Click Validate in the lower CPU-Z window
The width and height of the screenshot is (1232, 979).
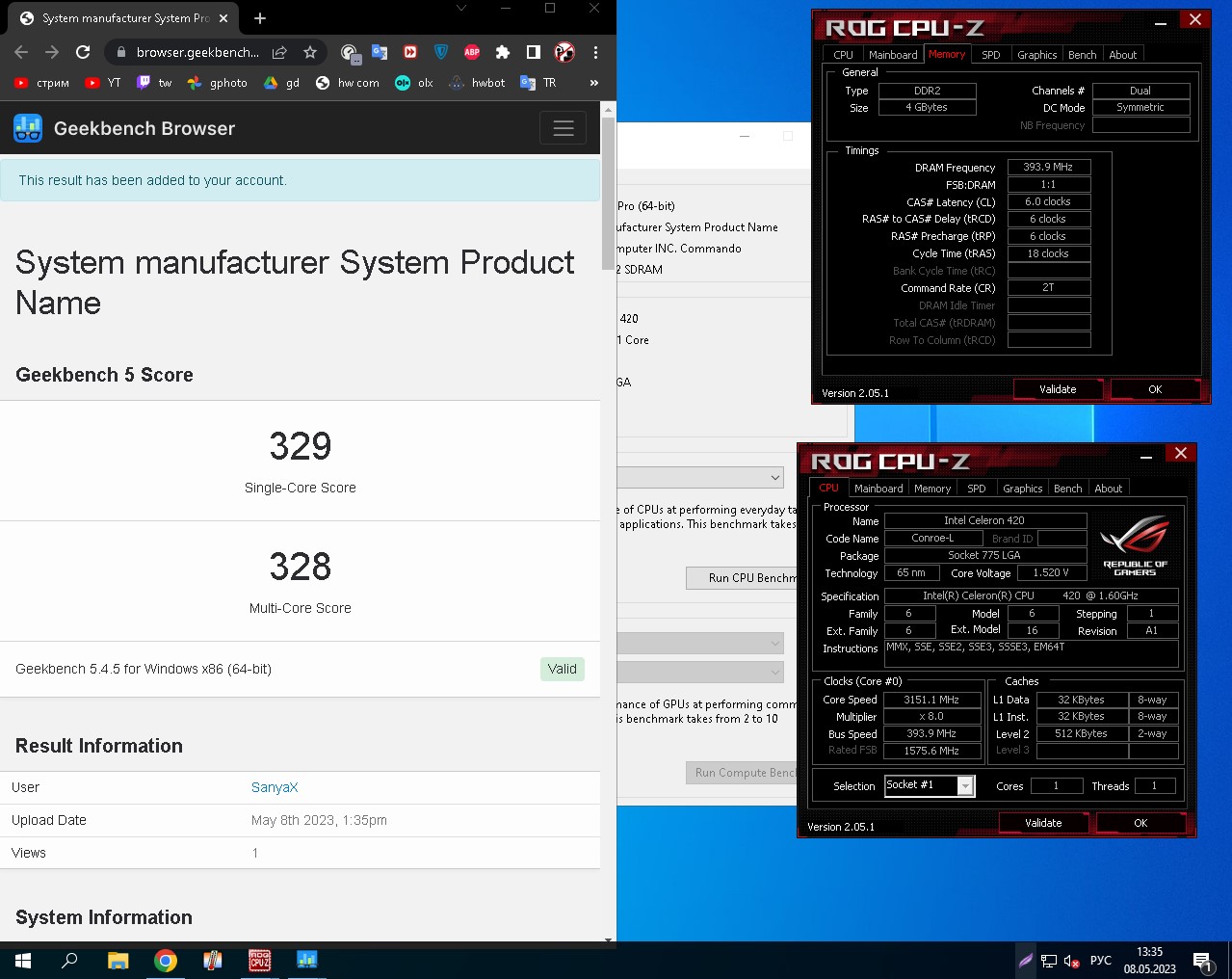pyautogui.click(x=1043, y=823)
